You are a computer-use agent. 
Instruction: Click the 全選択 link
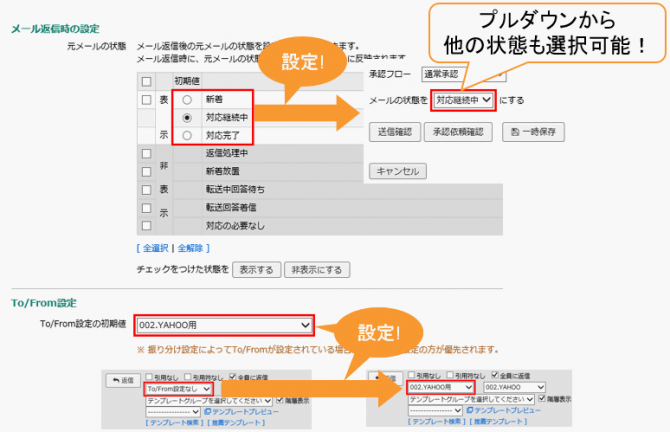153,247
